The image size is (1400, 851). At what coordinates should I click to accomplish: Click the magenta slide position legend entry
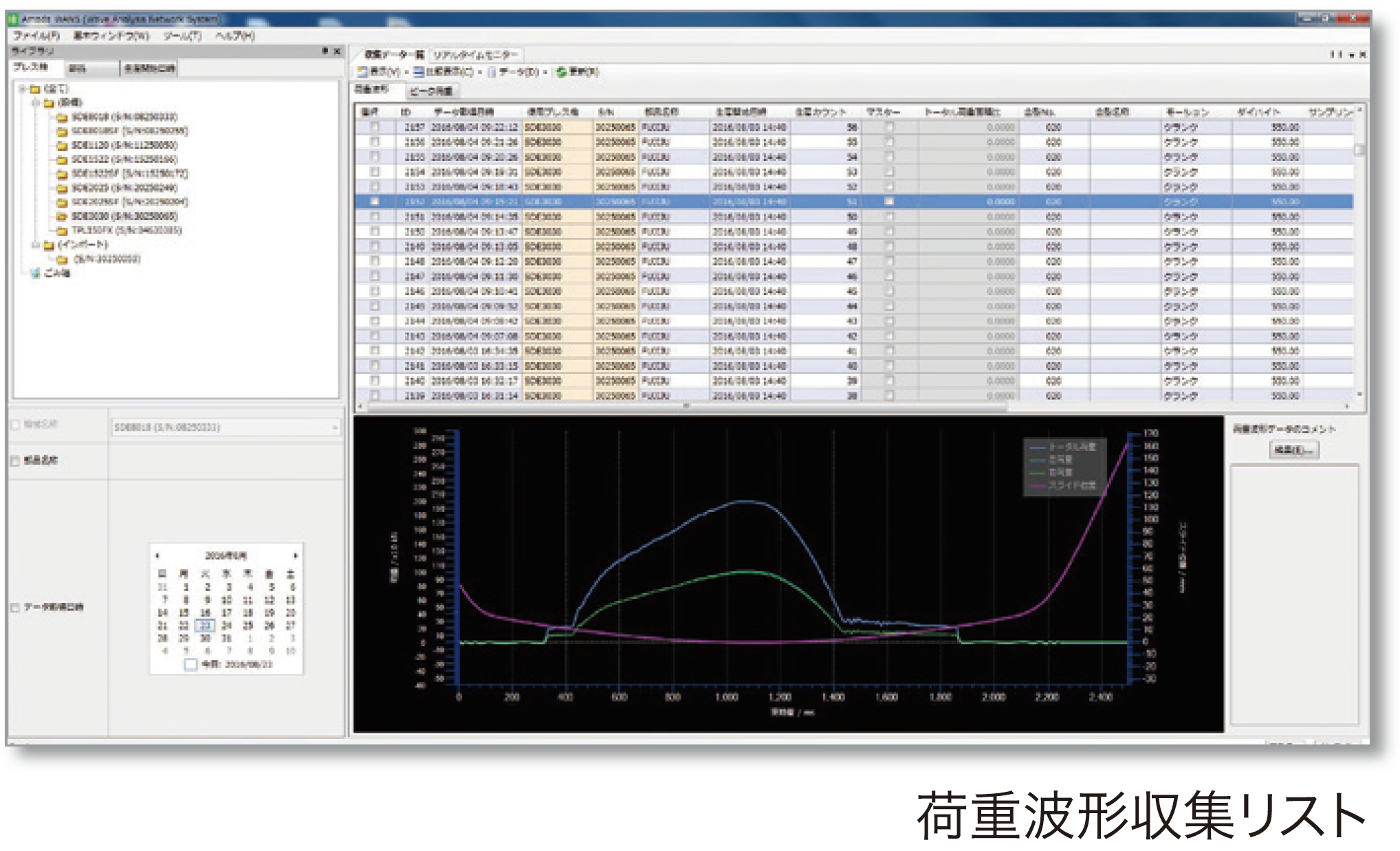pos(1062,486)
